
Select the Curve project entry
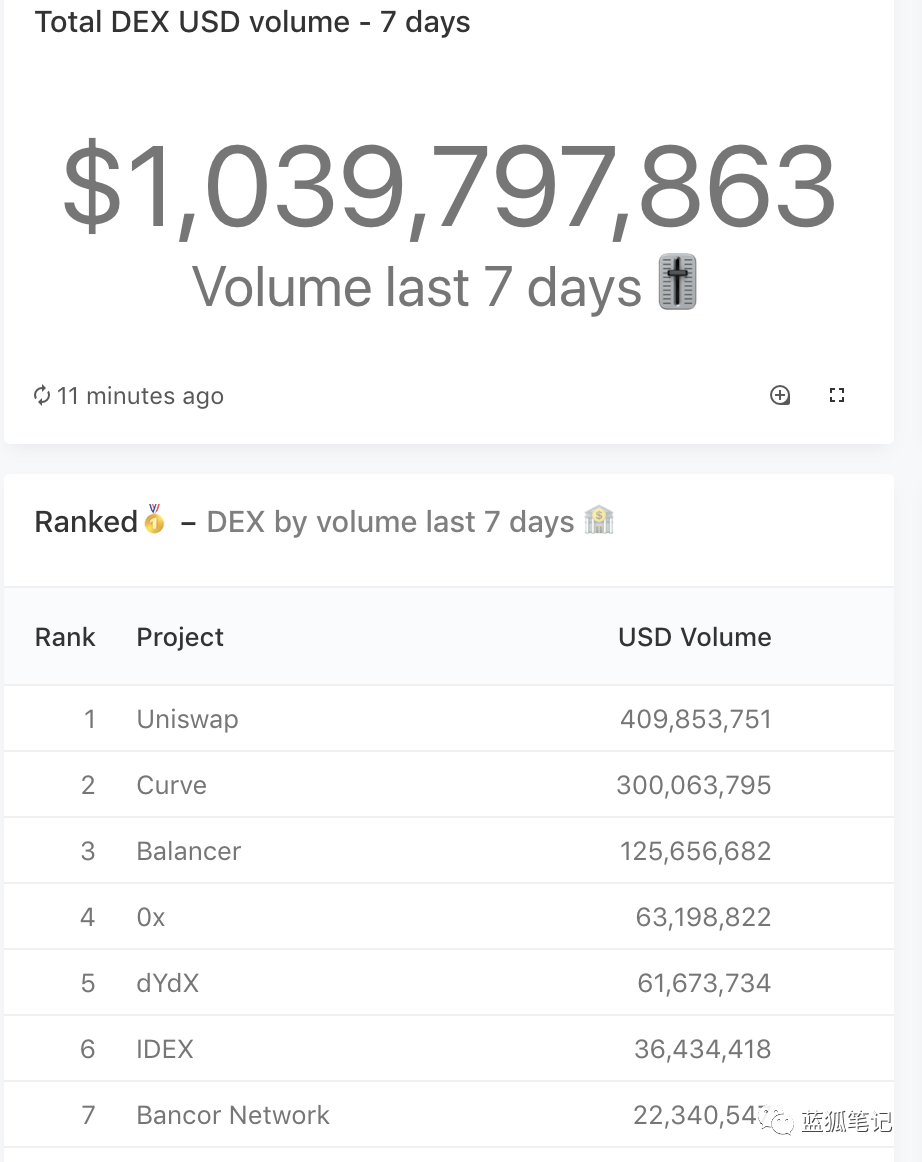point(171,785)
